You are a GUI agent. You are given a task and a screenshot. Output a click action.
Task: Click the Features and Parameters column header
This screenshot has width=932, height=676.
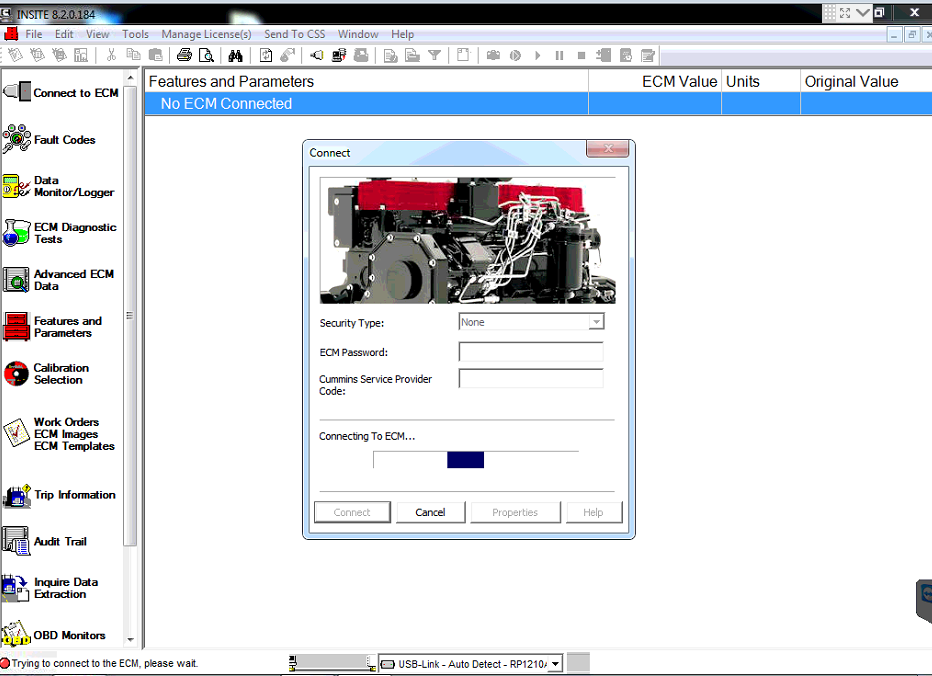pos(366,81)
